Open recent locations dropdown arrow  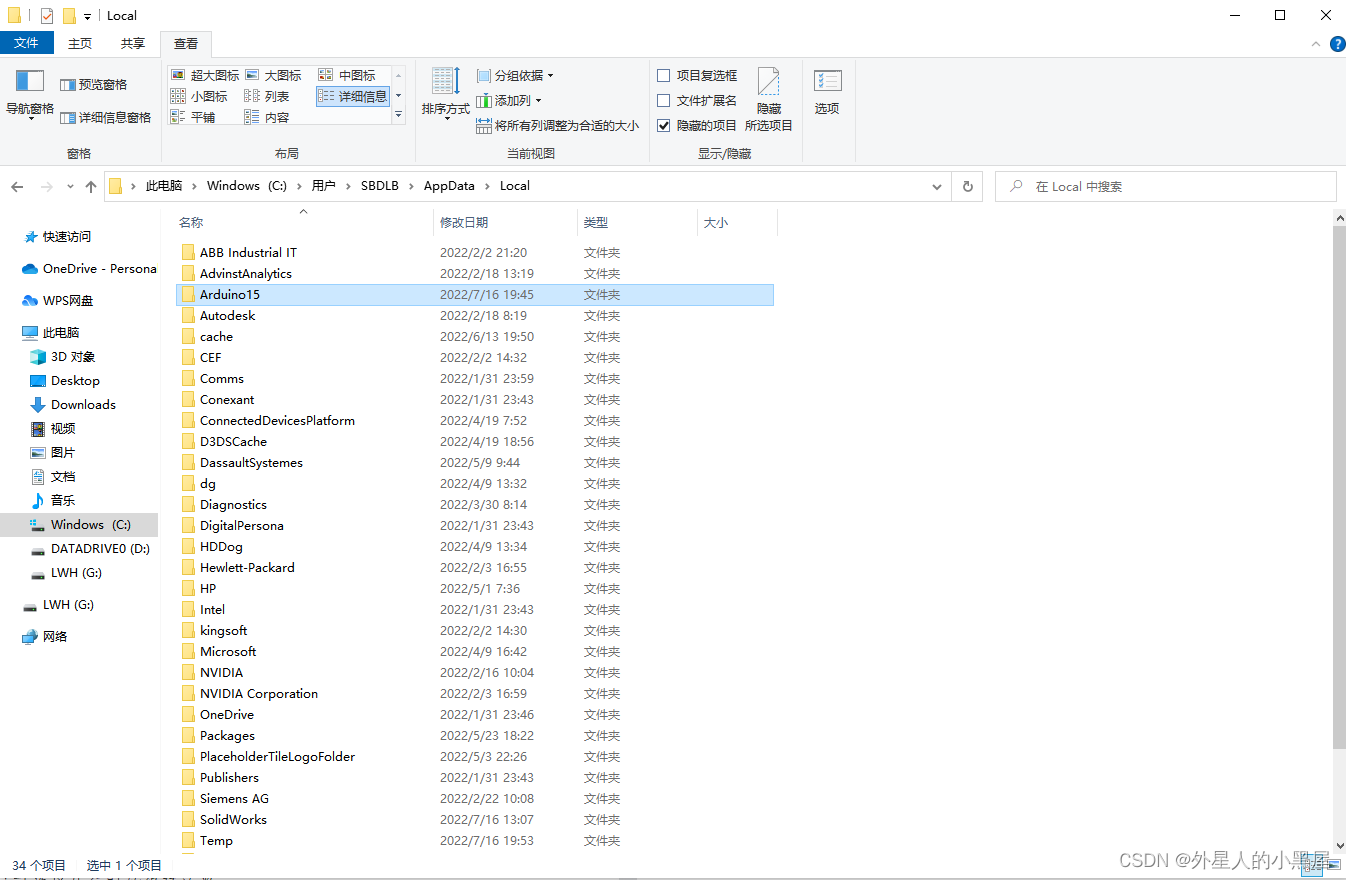coord(70,187)
